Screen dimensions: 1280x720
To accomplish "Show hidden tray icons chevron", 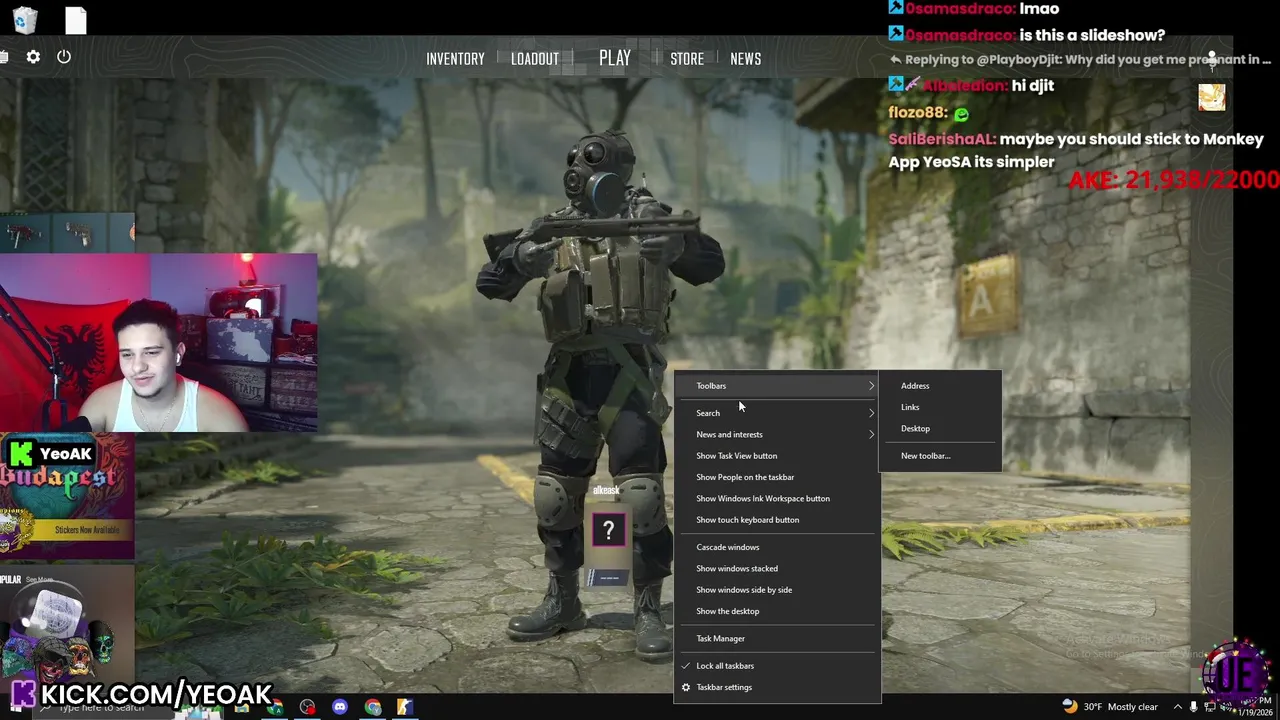I will pyautogui.click(x=1178, y=707).
